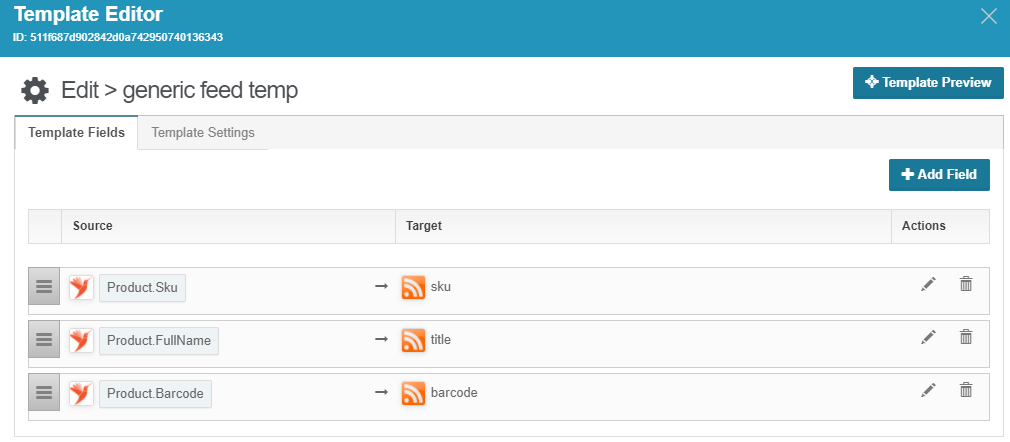Viewport: 1010px width, 442px height.
Task: Close the Template Editor dialog
Action: click(x=989, y=17)
